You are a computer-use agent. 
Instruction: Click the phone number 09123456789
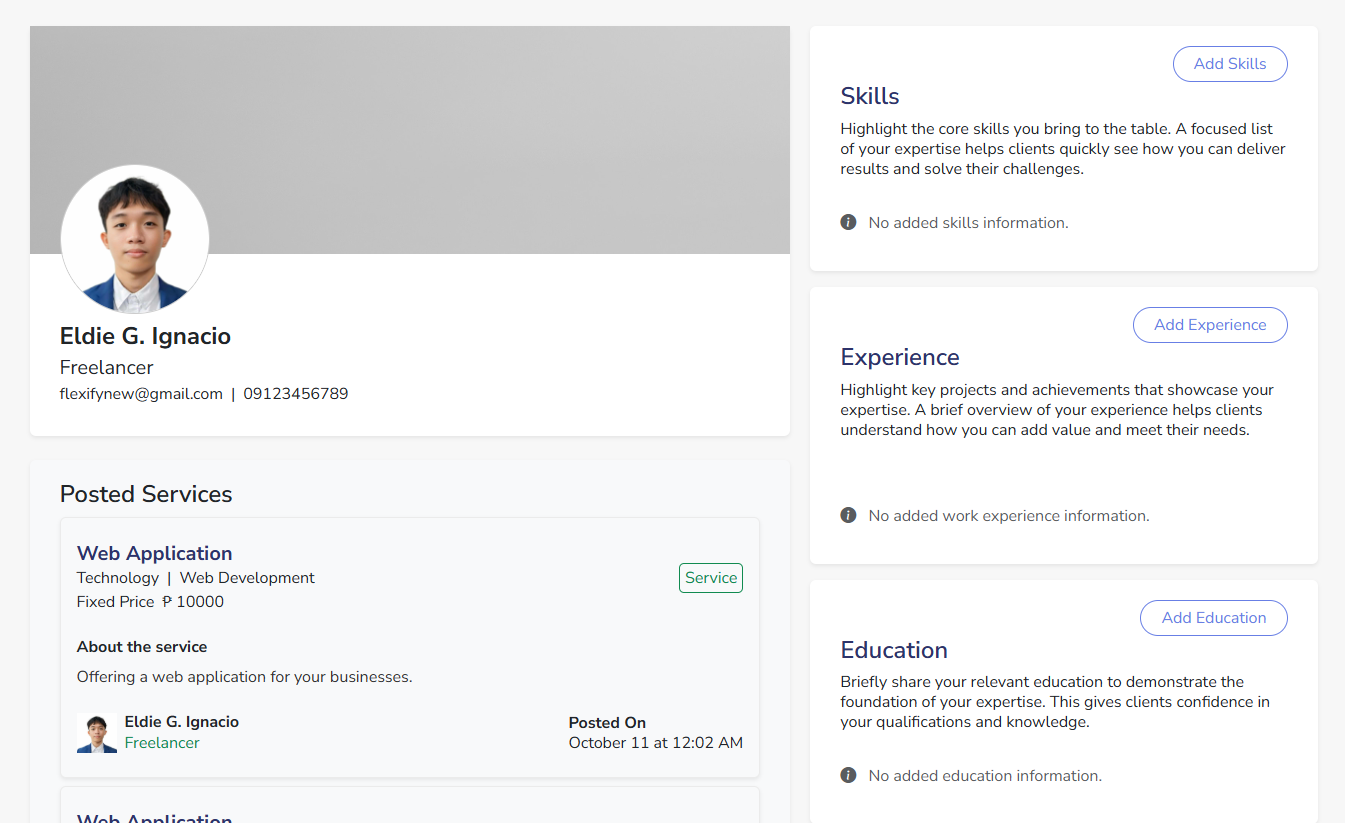tap(296, 394)
